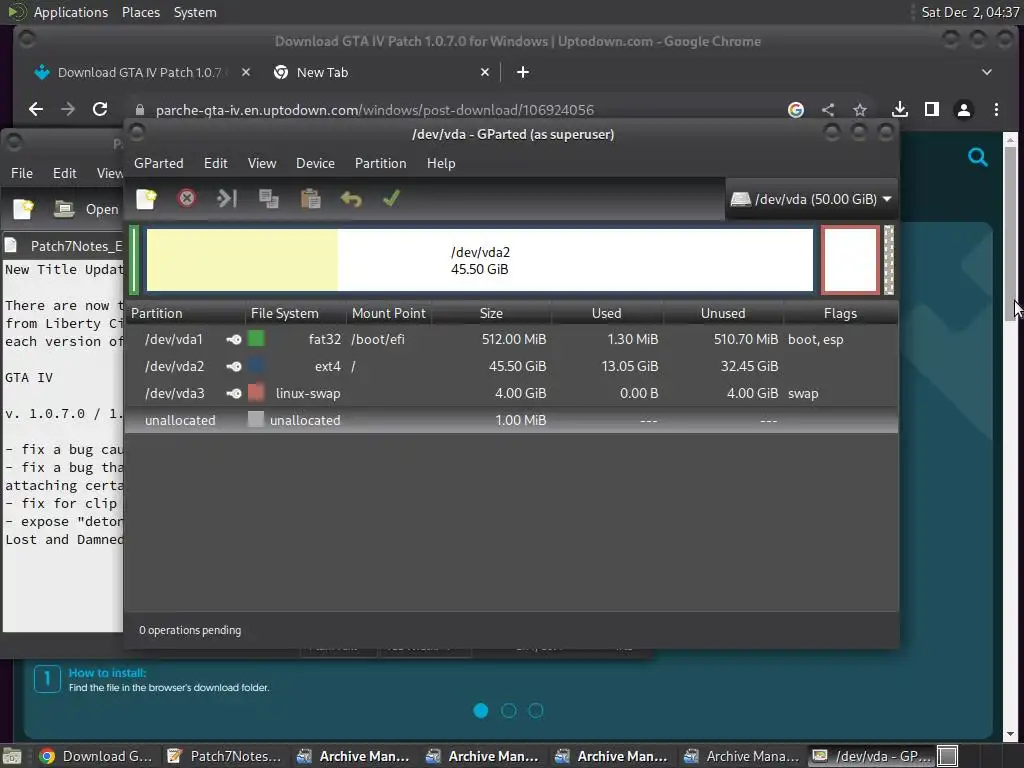This screenshot has width=1024, height=768.
Task: Select the /dev/vda1 partition row
Action: coord(511,340)
